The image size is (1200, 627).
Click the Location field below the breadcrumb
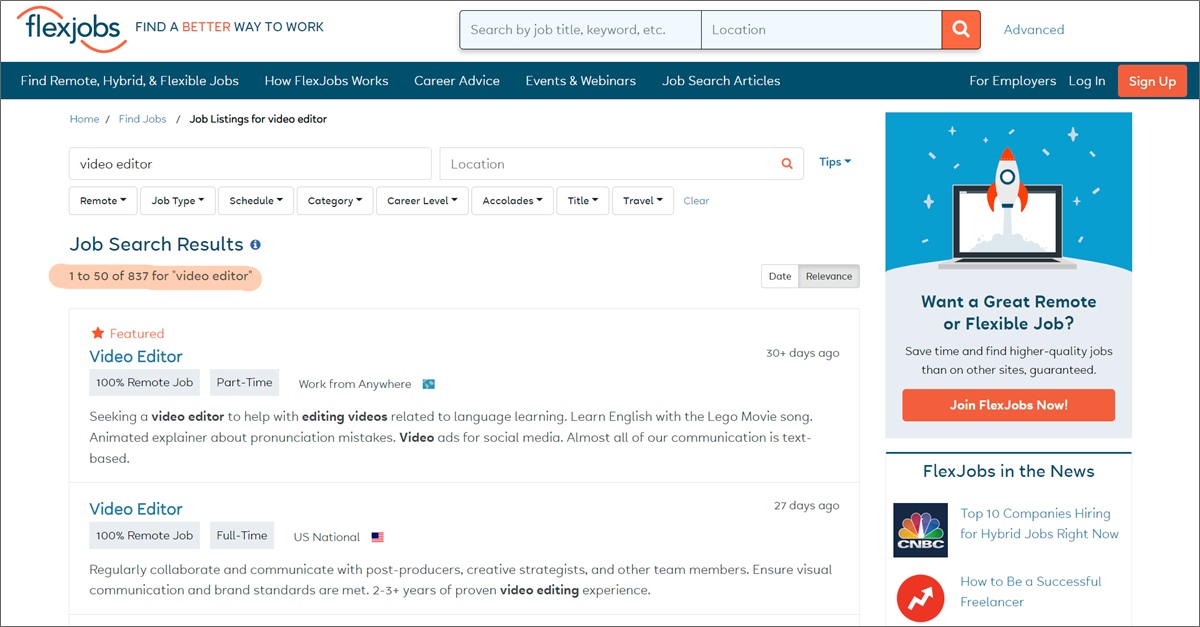621,164
